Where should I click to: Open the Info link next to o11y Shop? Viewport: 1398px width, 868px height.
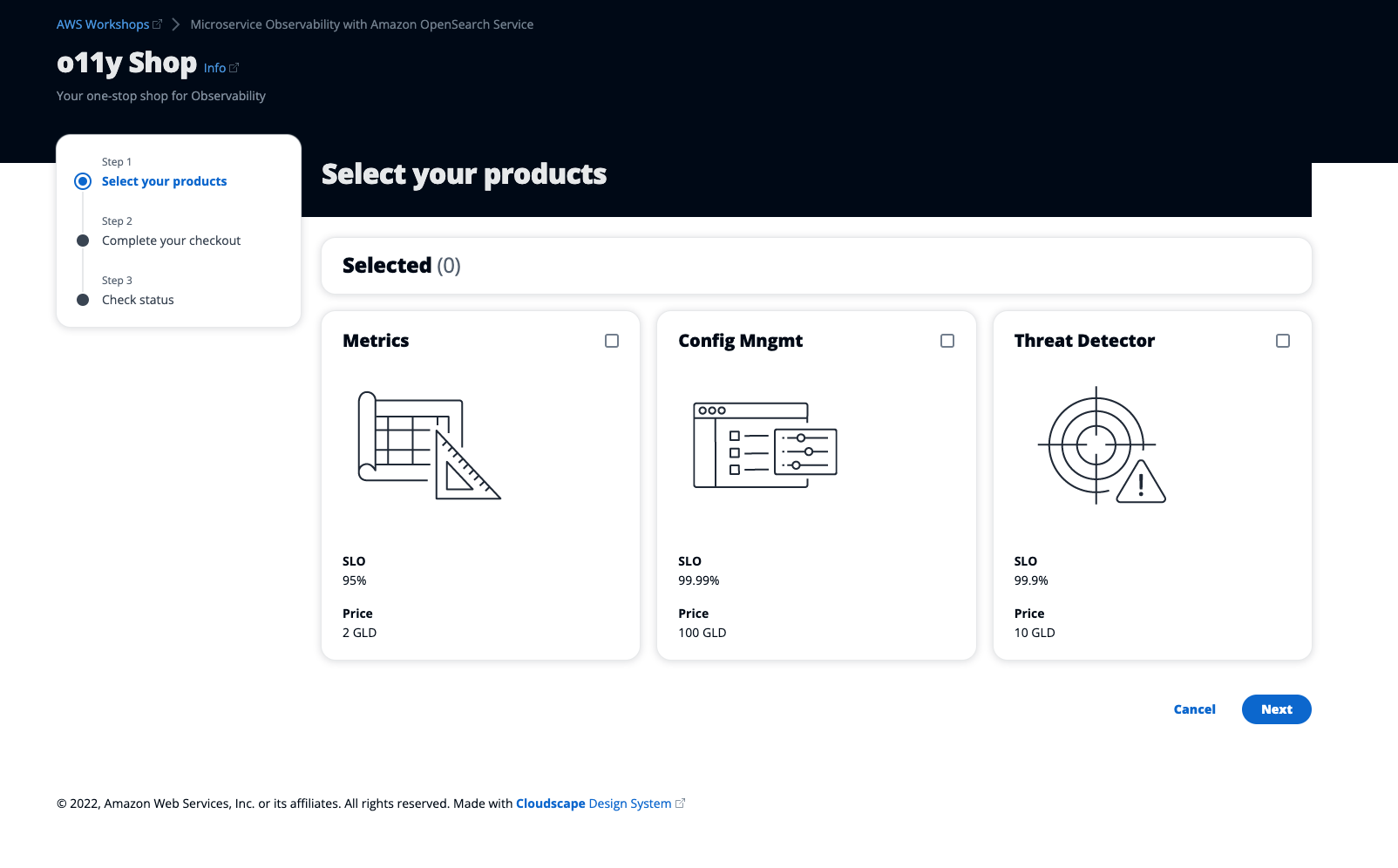[214, 67]
